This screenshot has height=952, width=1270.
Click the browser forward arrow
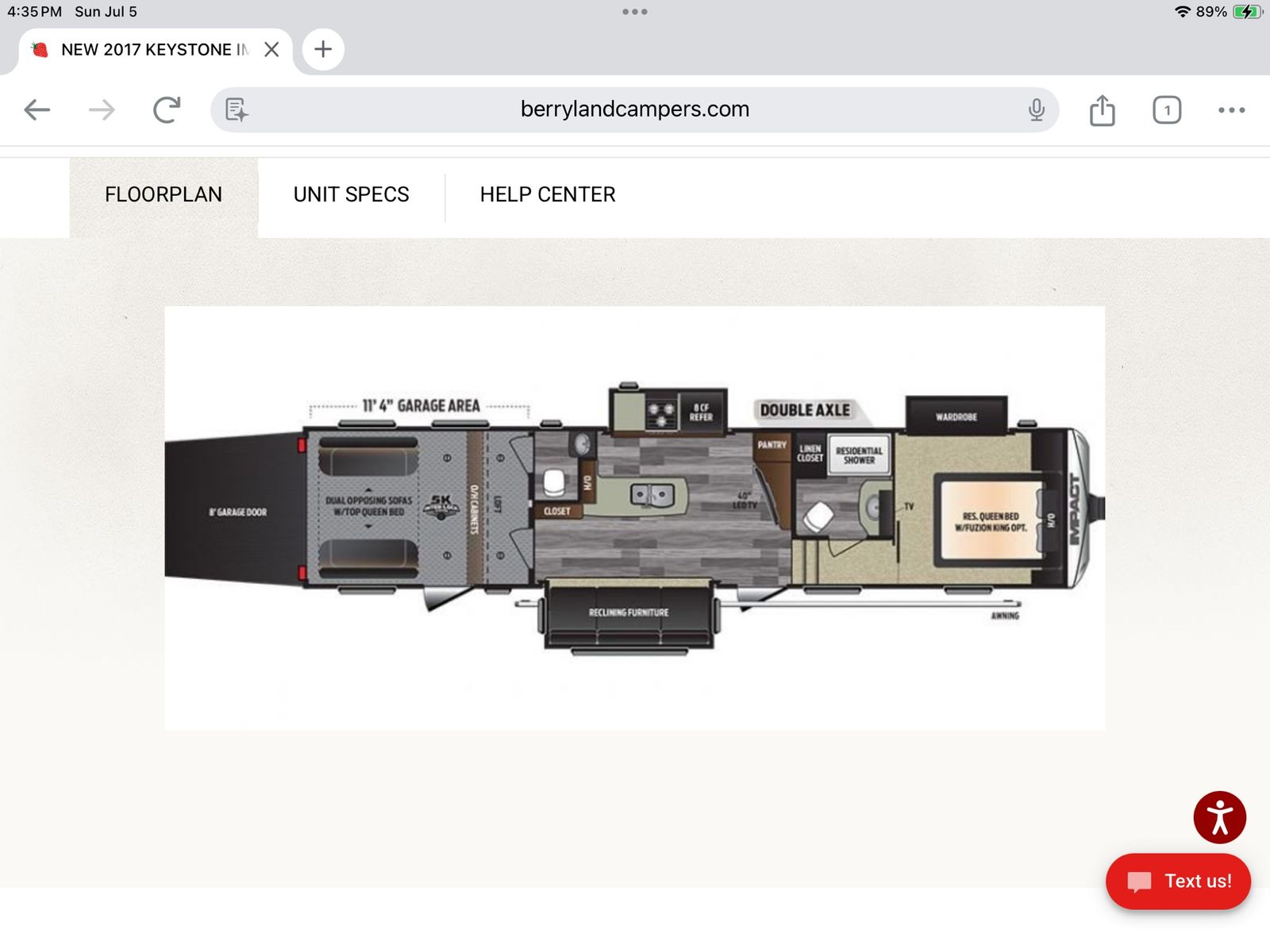[x=102, y=109]
